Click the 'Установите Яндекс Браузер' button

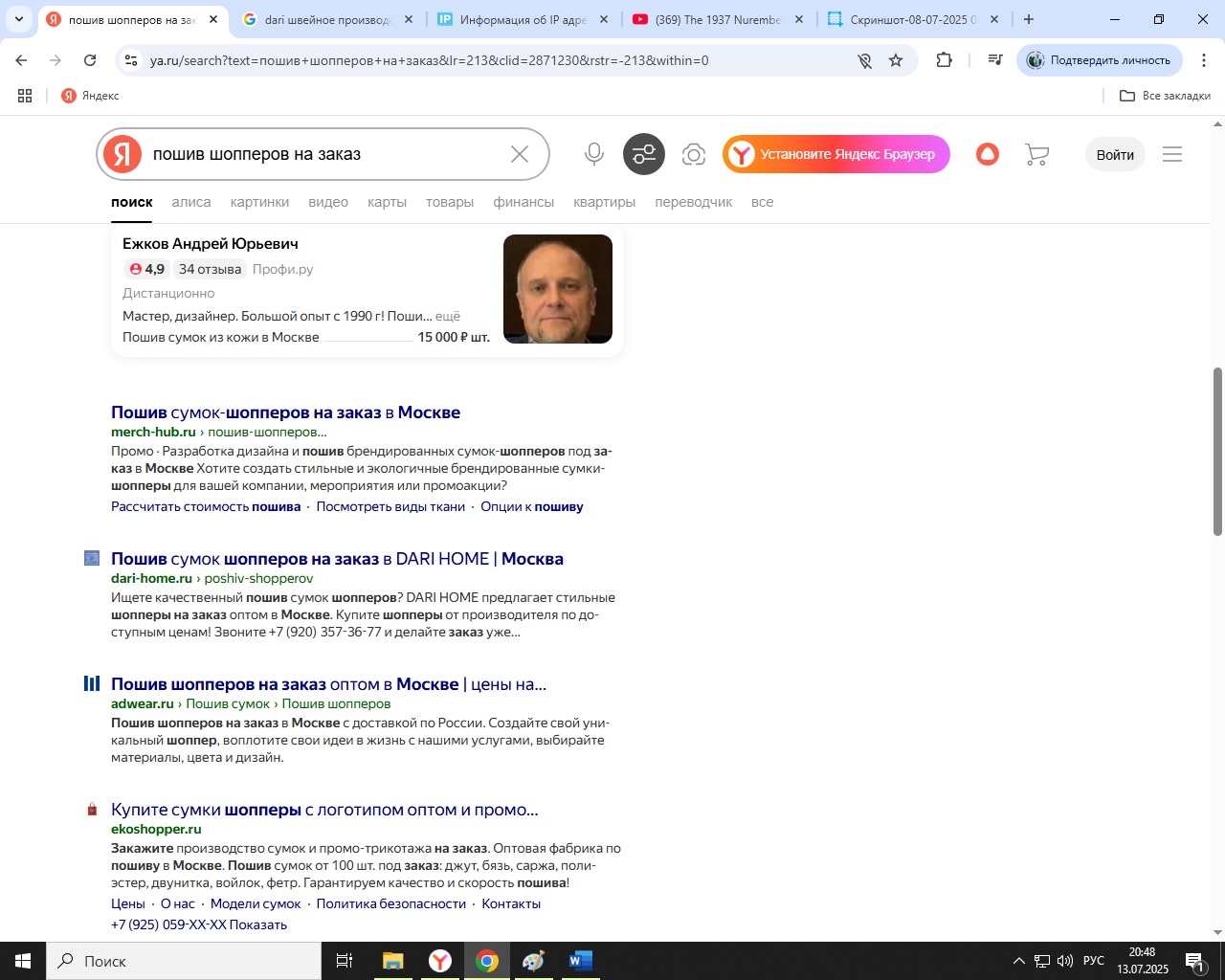click(x=836, y=154)
